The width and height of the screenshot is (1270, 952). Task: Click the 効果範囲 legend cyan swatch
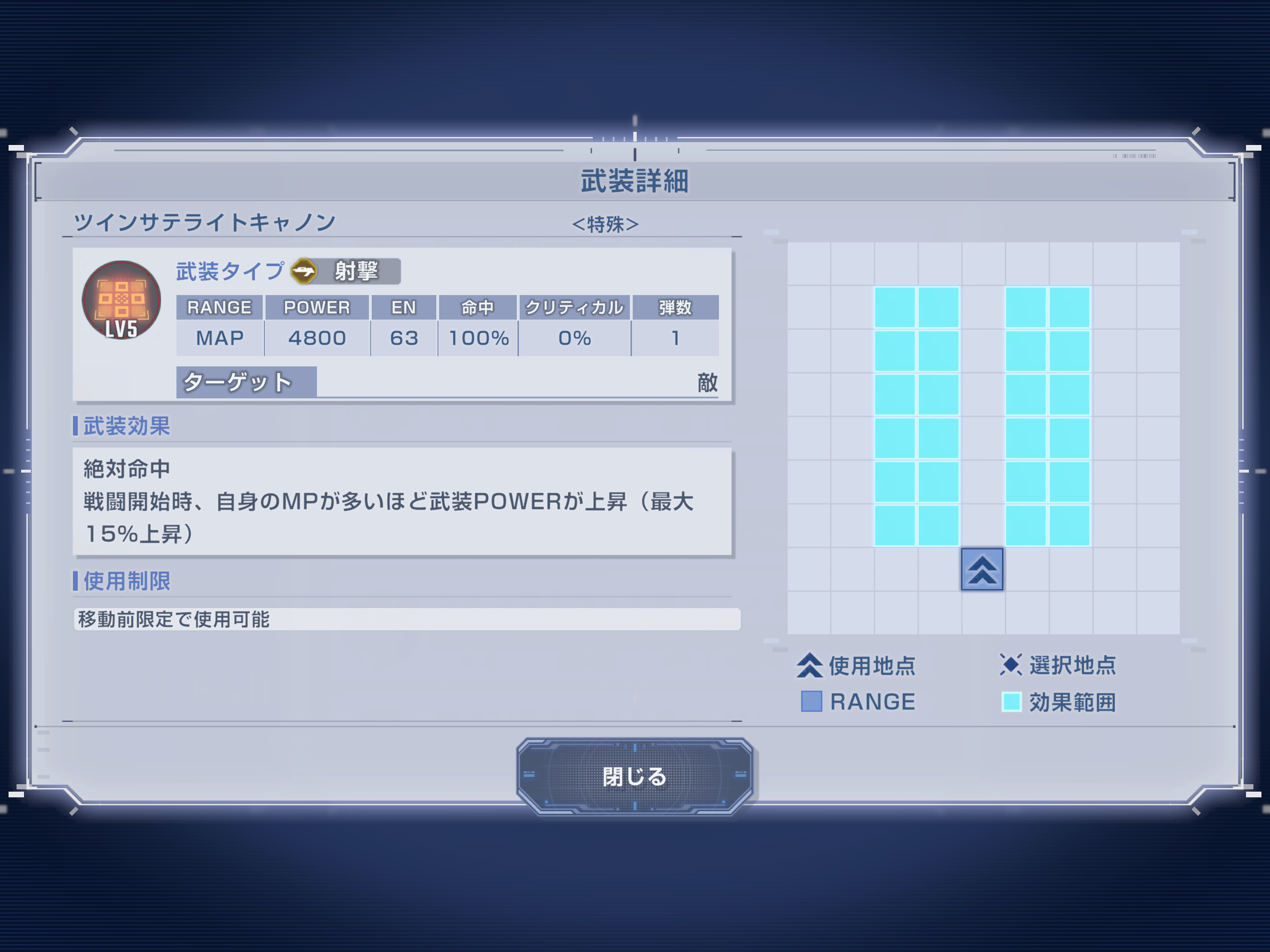(x=1011, y=701)
